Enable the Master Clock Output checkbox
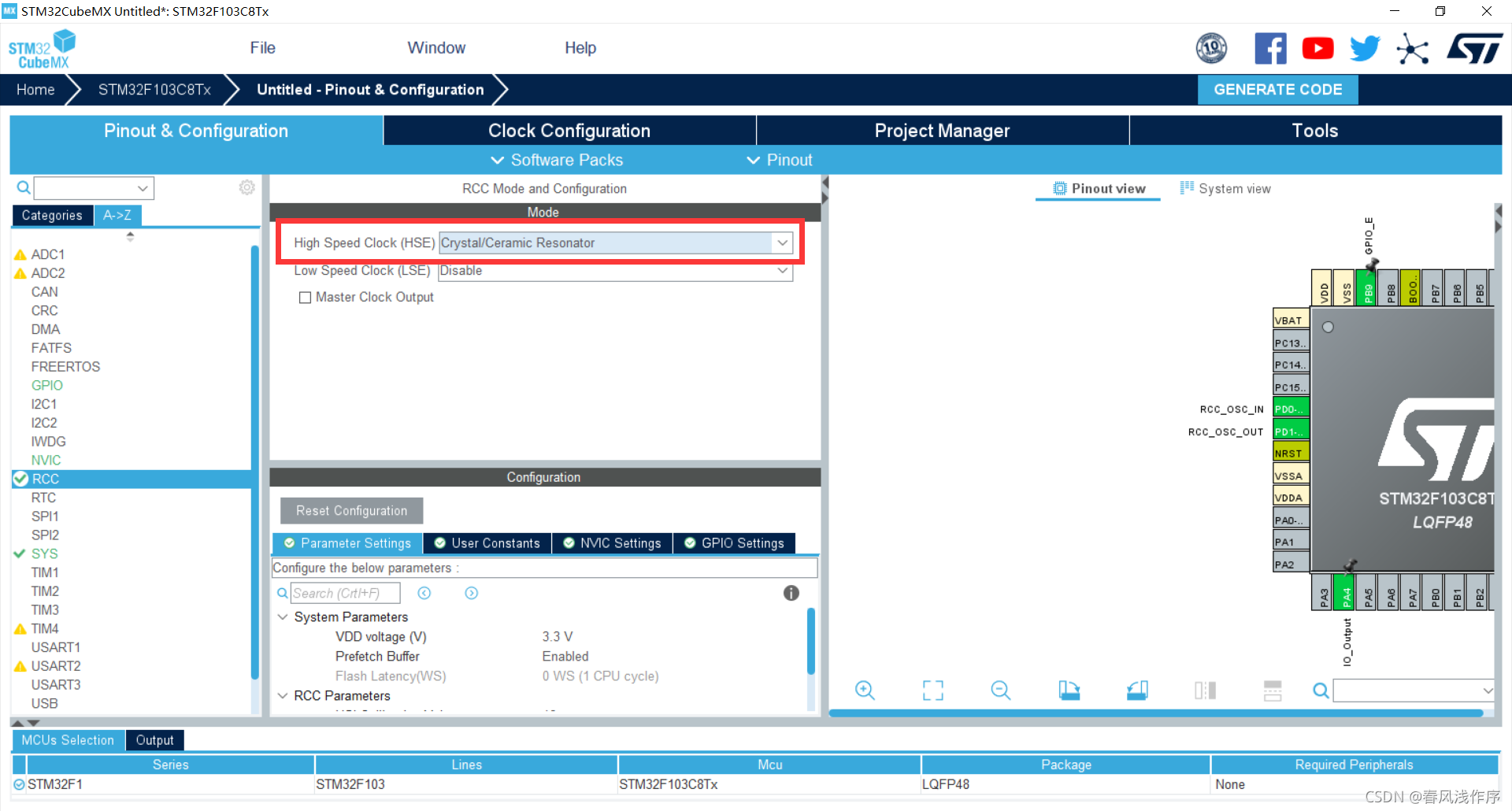 tap(305, 298)
